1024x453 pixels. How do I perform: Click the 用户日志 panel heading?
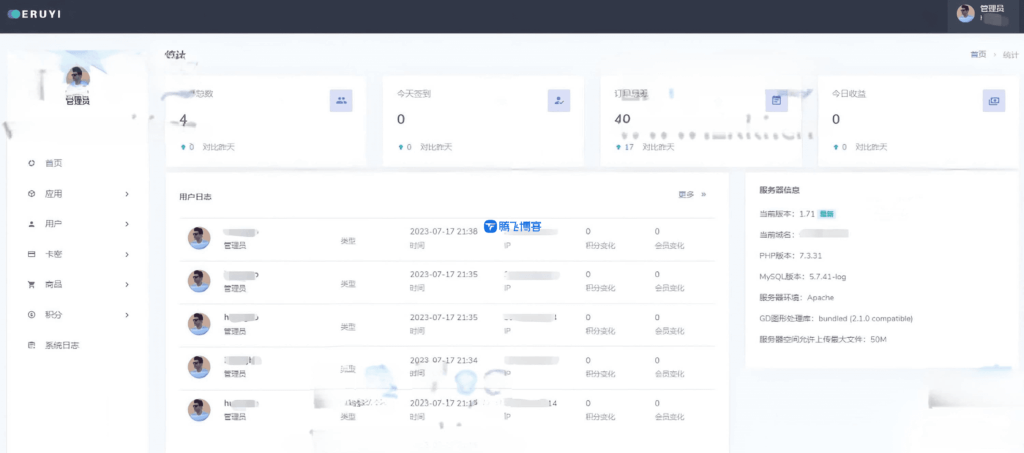pos(195,196)
